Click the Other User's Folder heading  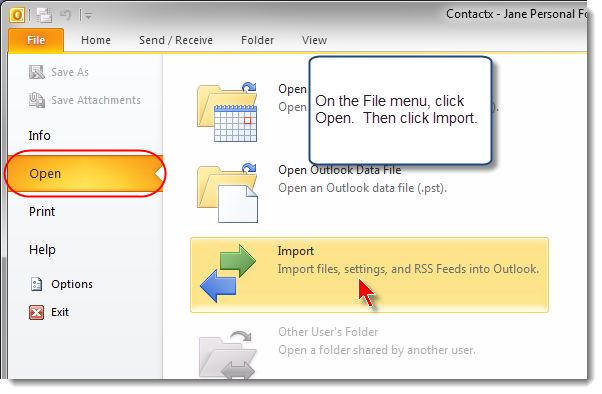[328, 332]
